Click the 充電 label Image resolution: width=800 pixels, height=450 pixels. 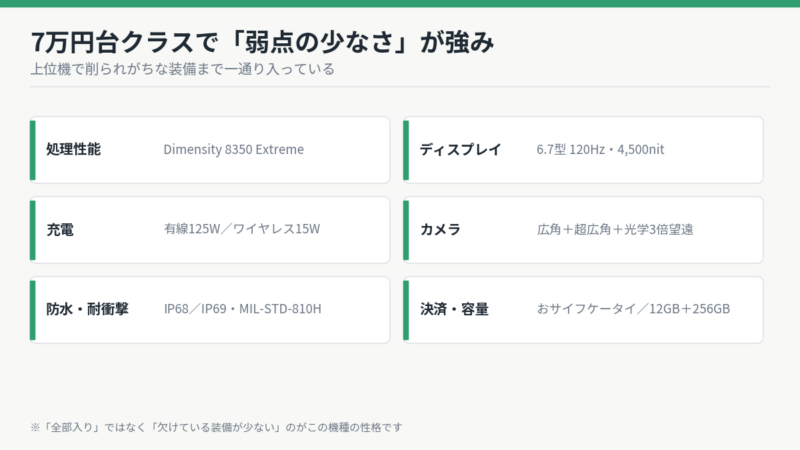(60, 230)
